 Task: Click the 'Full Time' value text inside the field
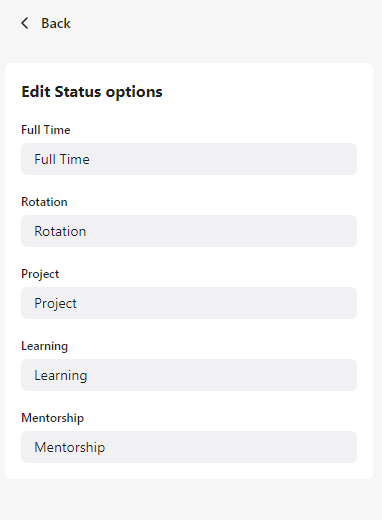(x=62, y=159)
